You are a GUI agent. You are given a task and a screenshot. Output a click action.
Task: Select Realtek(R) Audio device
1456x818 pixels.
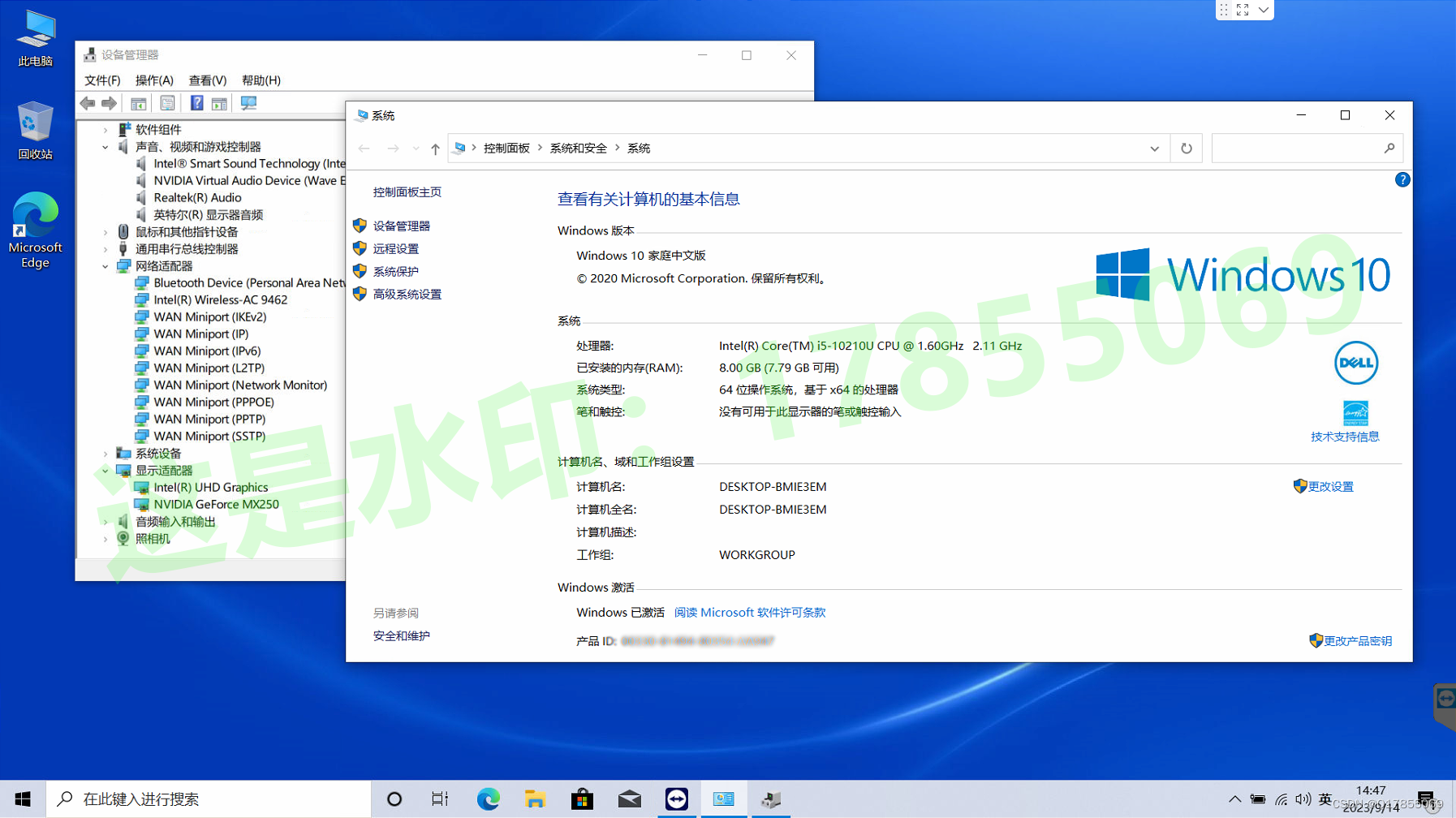click(197, 198)
